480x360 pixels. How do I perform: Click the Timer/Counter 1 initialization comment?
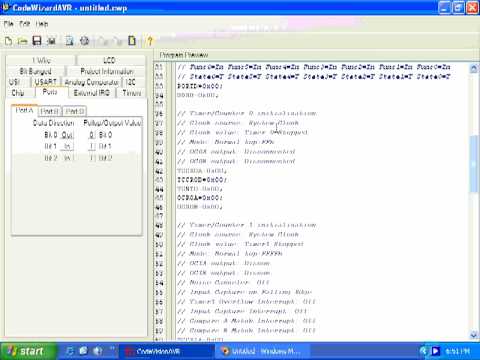247,225
